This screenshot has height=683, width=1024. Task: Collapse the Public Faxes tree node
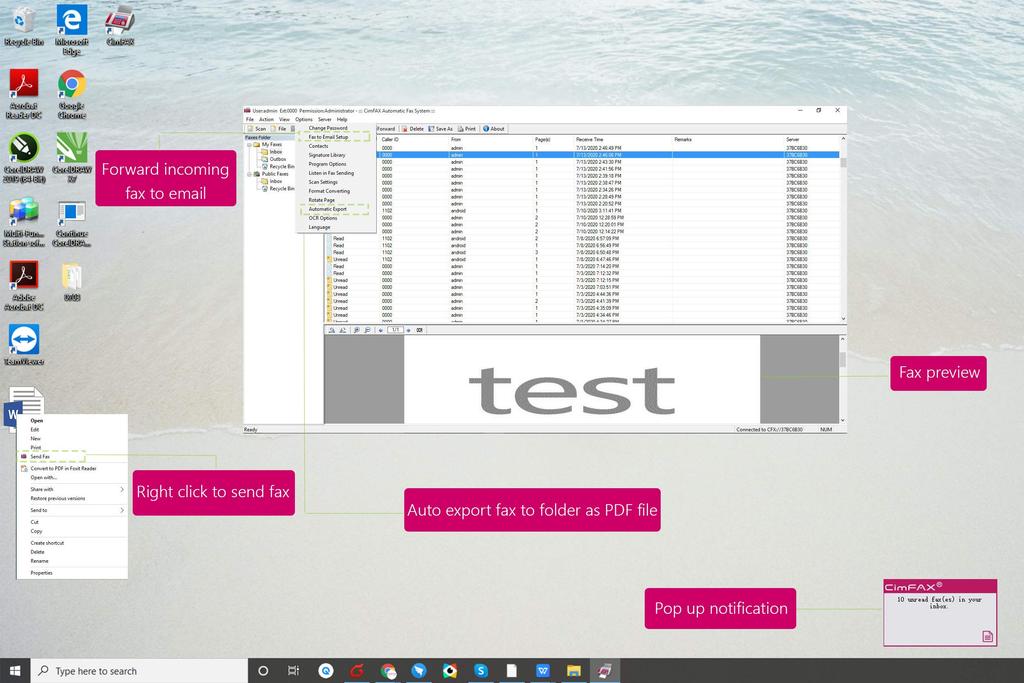click(249, 174)
